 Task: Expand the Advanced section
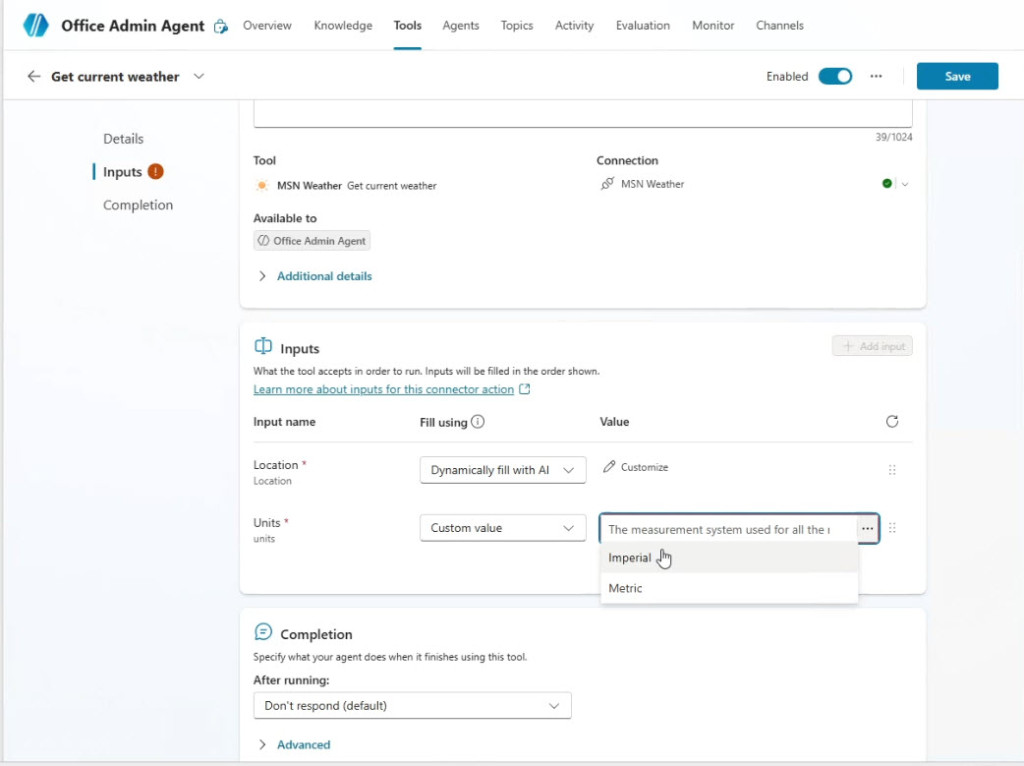pyautogui.click(x=295, y=744)
